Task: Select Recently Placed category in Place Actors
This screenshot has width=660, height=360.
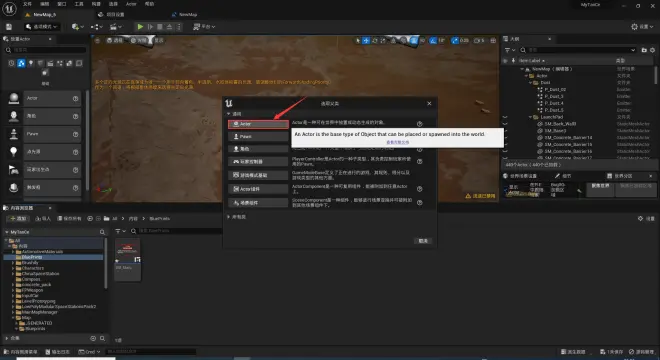Action: pos(11,63)
